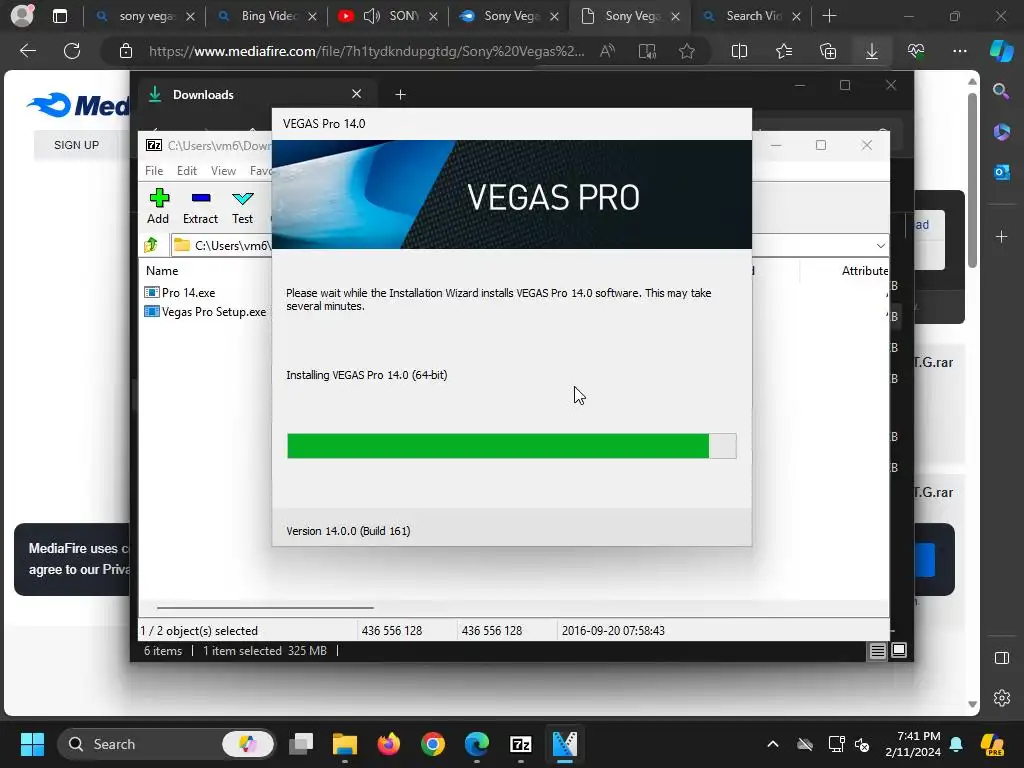Click the Extract button in 7-Zip toolbar

200,206
